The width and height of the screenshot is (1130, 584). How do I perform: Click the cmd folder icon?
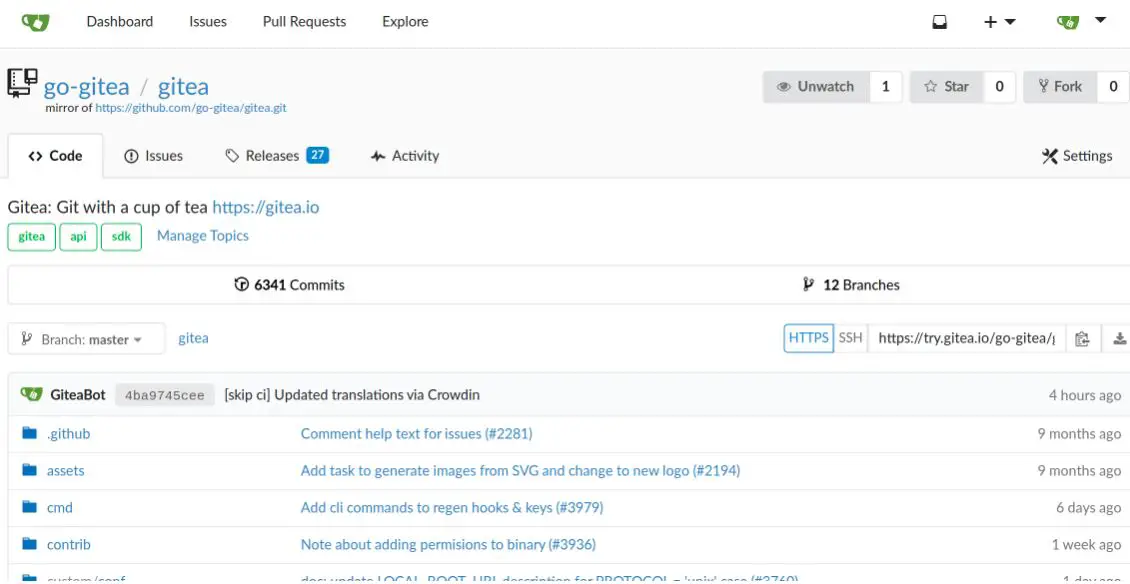coord(30,507)
